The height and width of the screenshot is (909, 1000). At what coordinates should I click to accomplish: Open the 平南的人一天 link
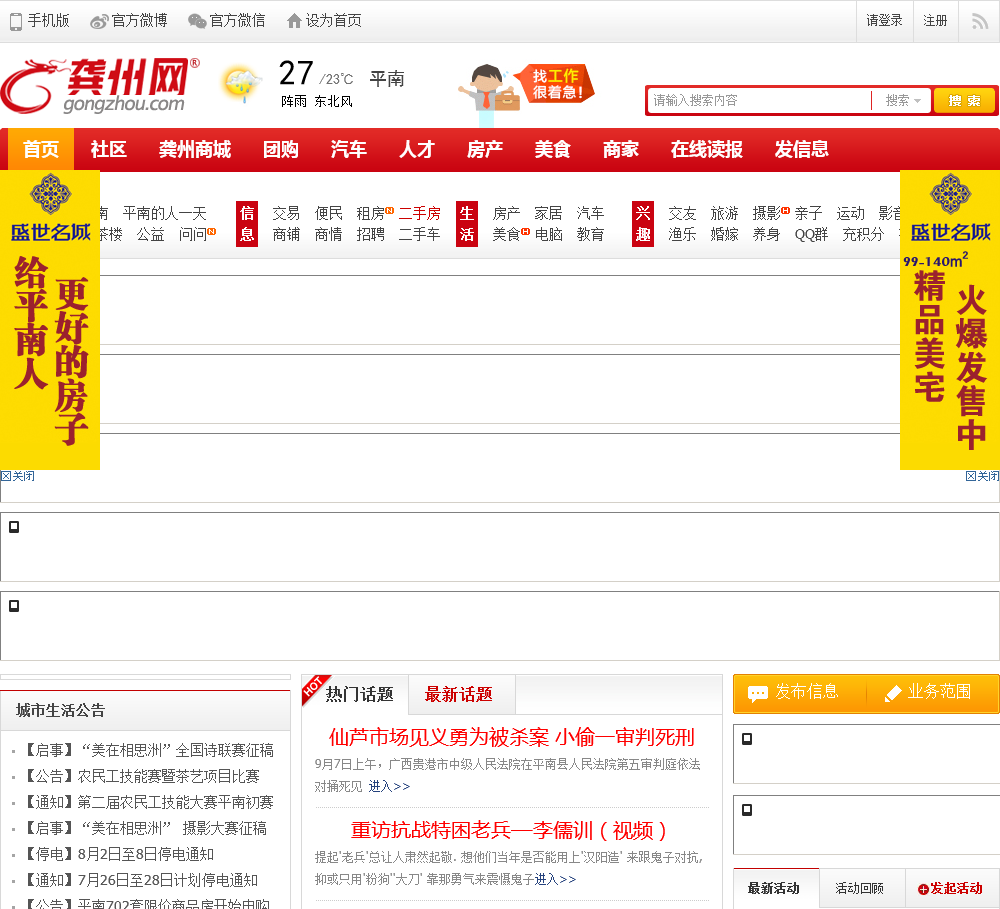165,213
